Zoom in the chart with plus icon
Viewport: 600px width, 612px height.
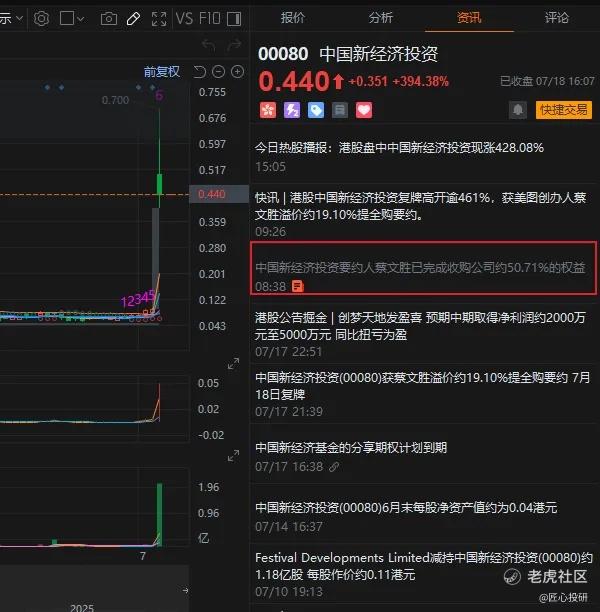click(237, 72)
